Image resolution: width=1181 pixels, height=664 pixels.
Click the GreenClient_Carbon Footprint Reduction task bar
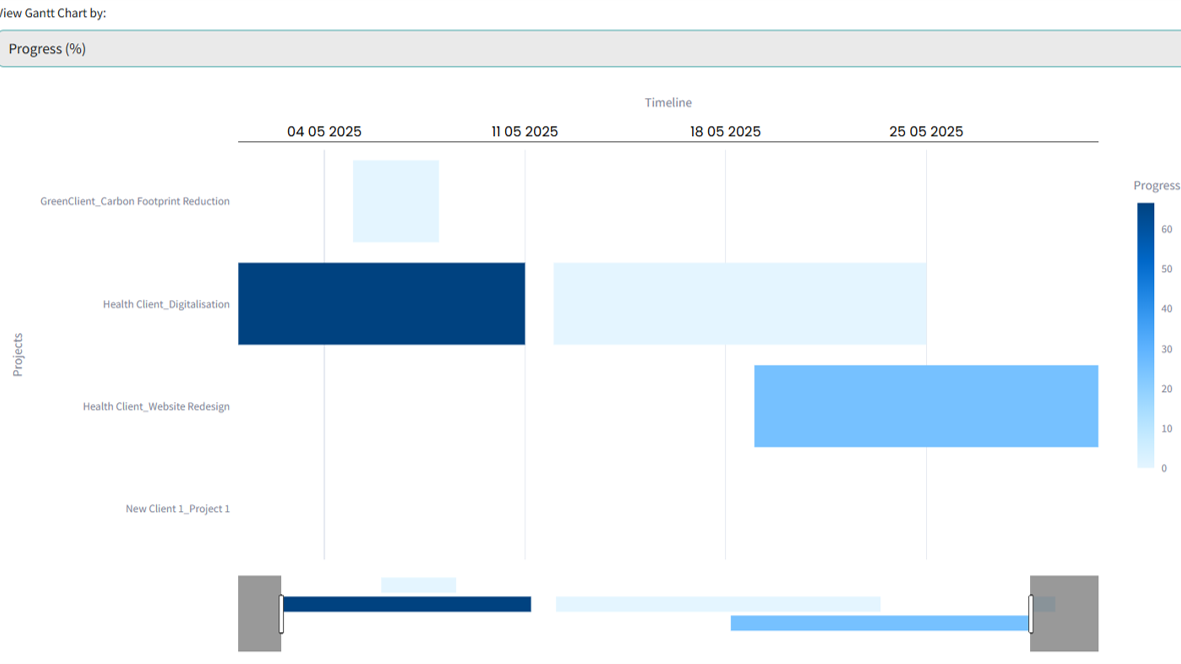coord(396,201)
